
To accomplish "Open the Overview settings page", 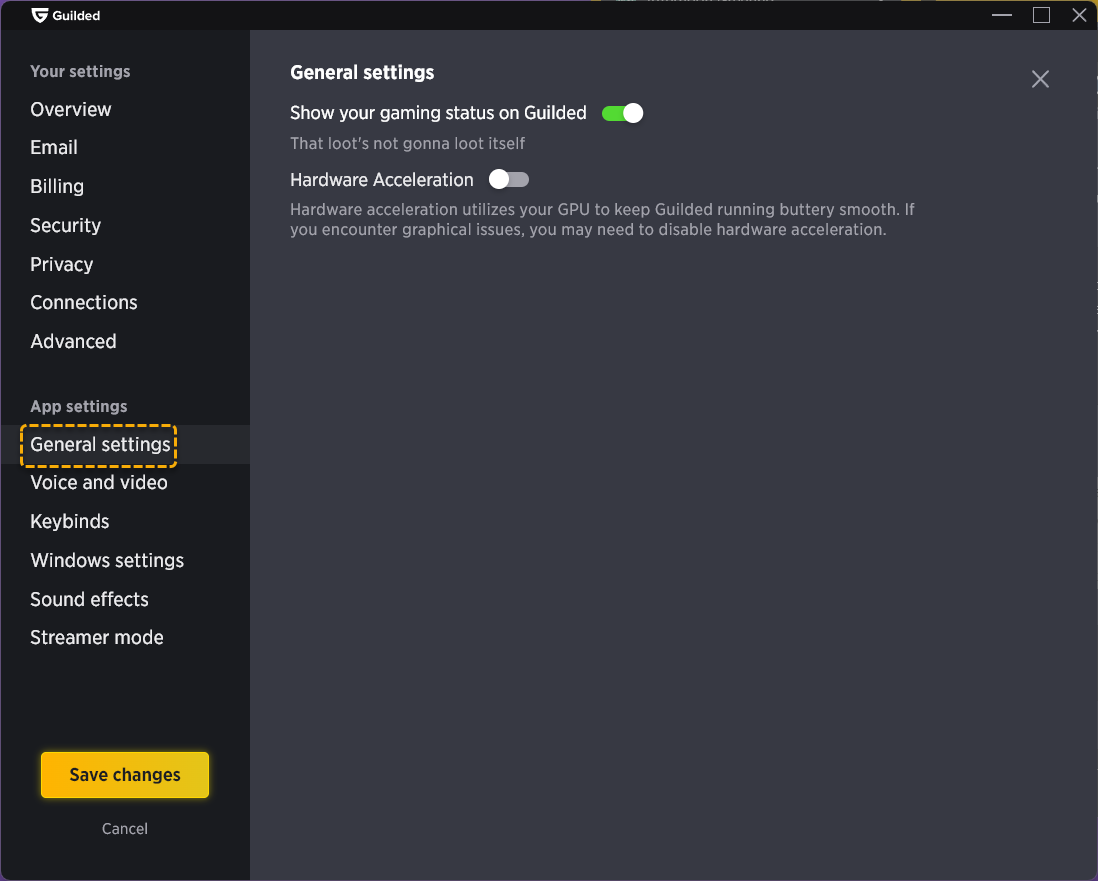I will point(71,109).
